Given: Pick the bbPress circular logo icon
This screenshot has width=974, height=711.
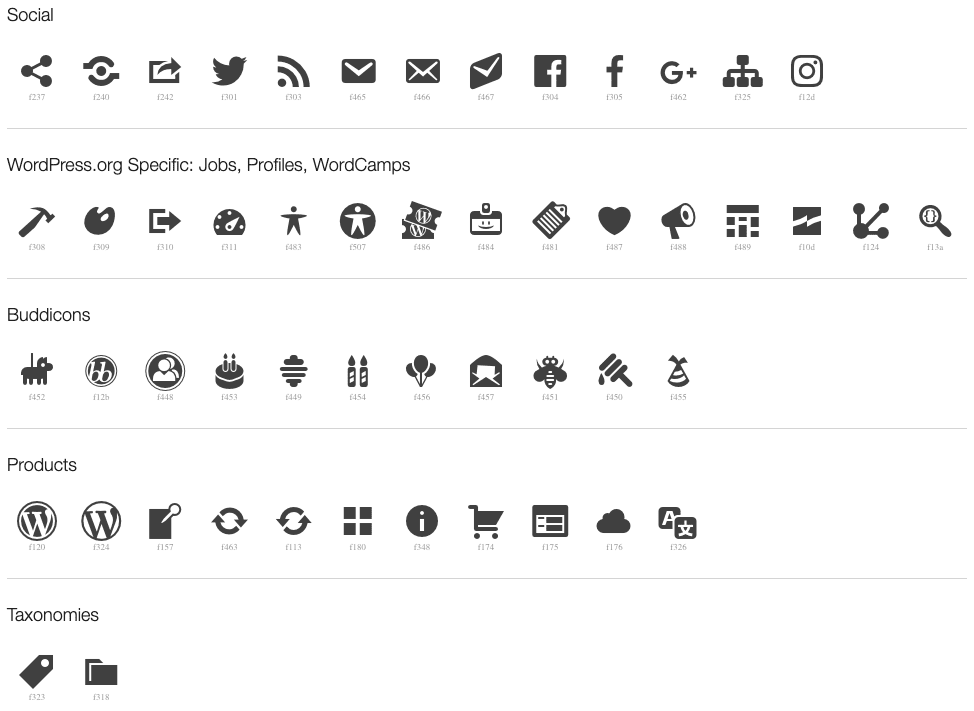Looking at the screenshot, I should click(x=101, y=371).
